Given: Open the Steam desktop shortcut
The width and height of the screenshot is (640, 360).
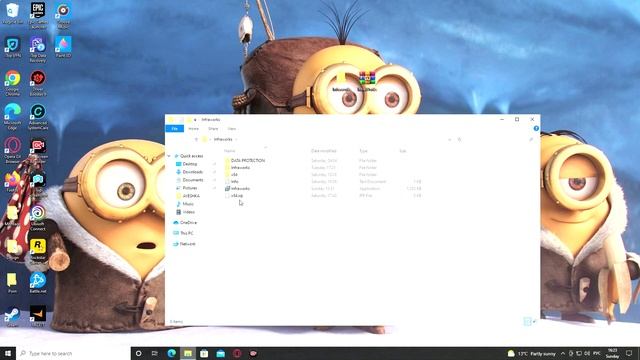Looking at the screenshot, I should 13,317.
